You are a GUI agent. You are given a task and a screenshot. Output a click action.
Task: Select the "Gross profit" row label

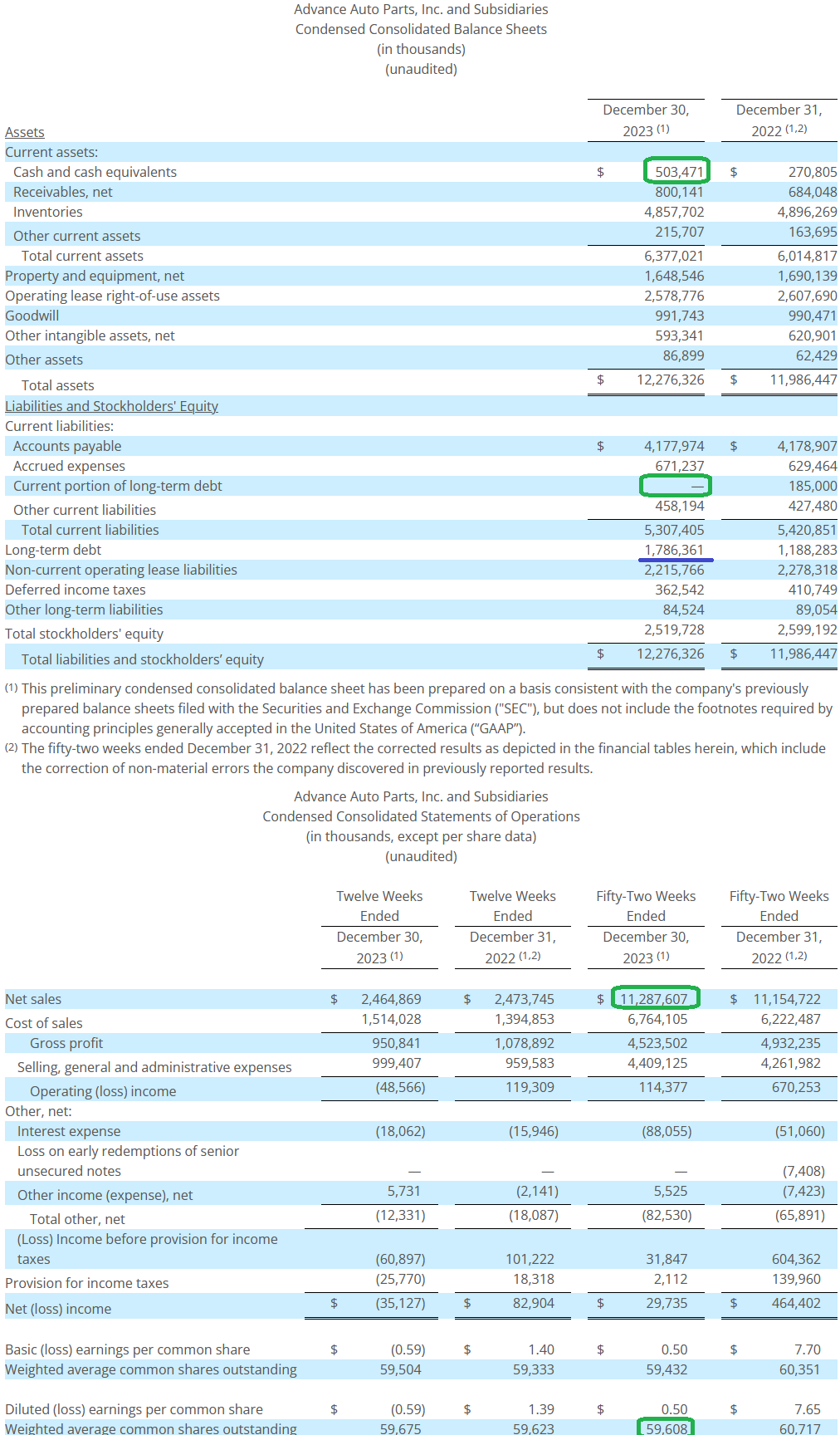pos(66,1043)
